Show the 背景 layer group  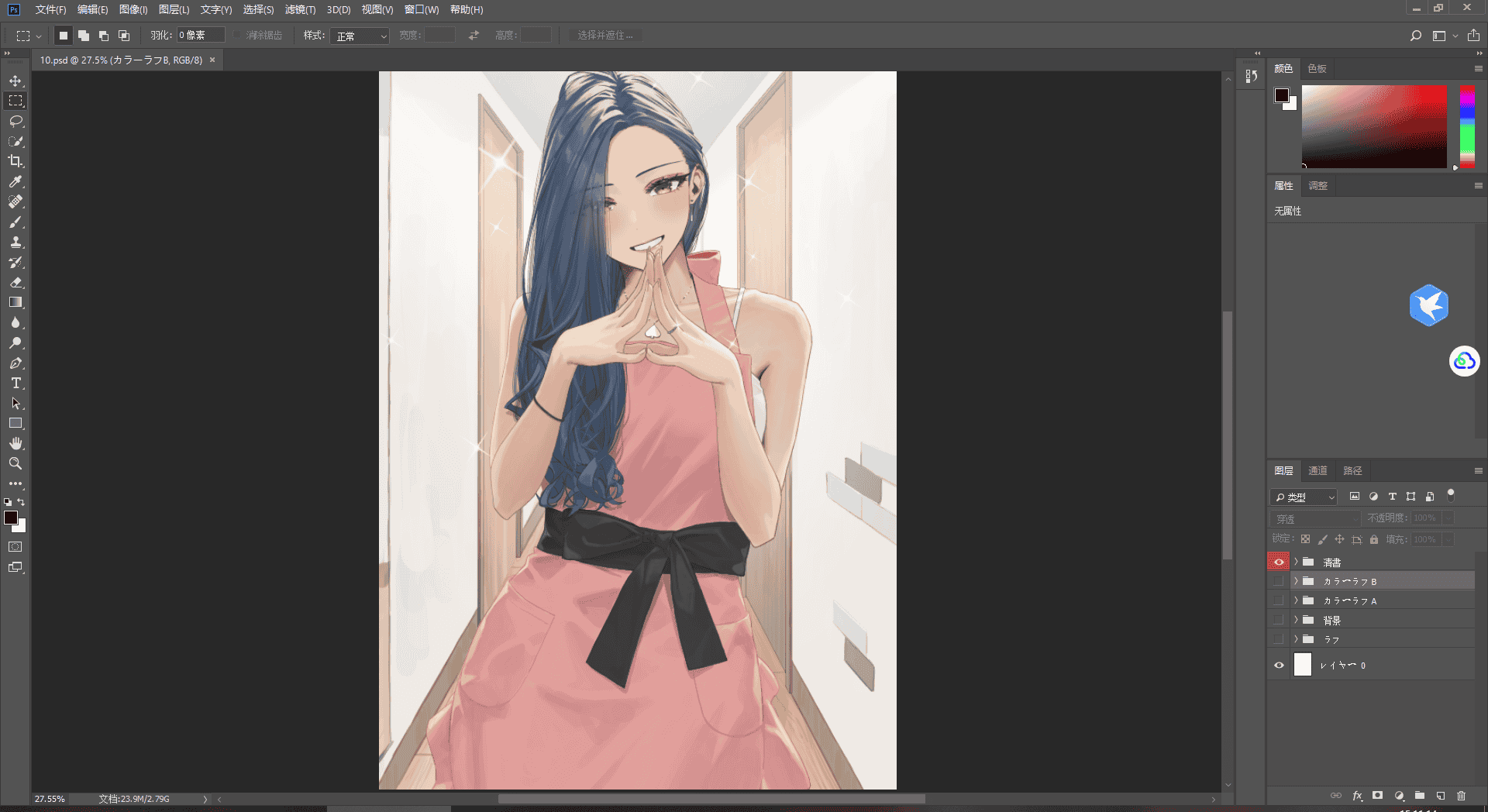click(x=1279, y=620)
